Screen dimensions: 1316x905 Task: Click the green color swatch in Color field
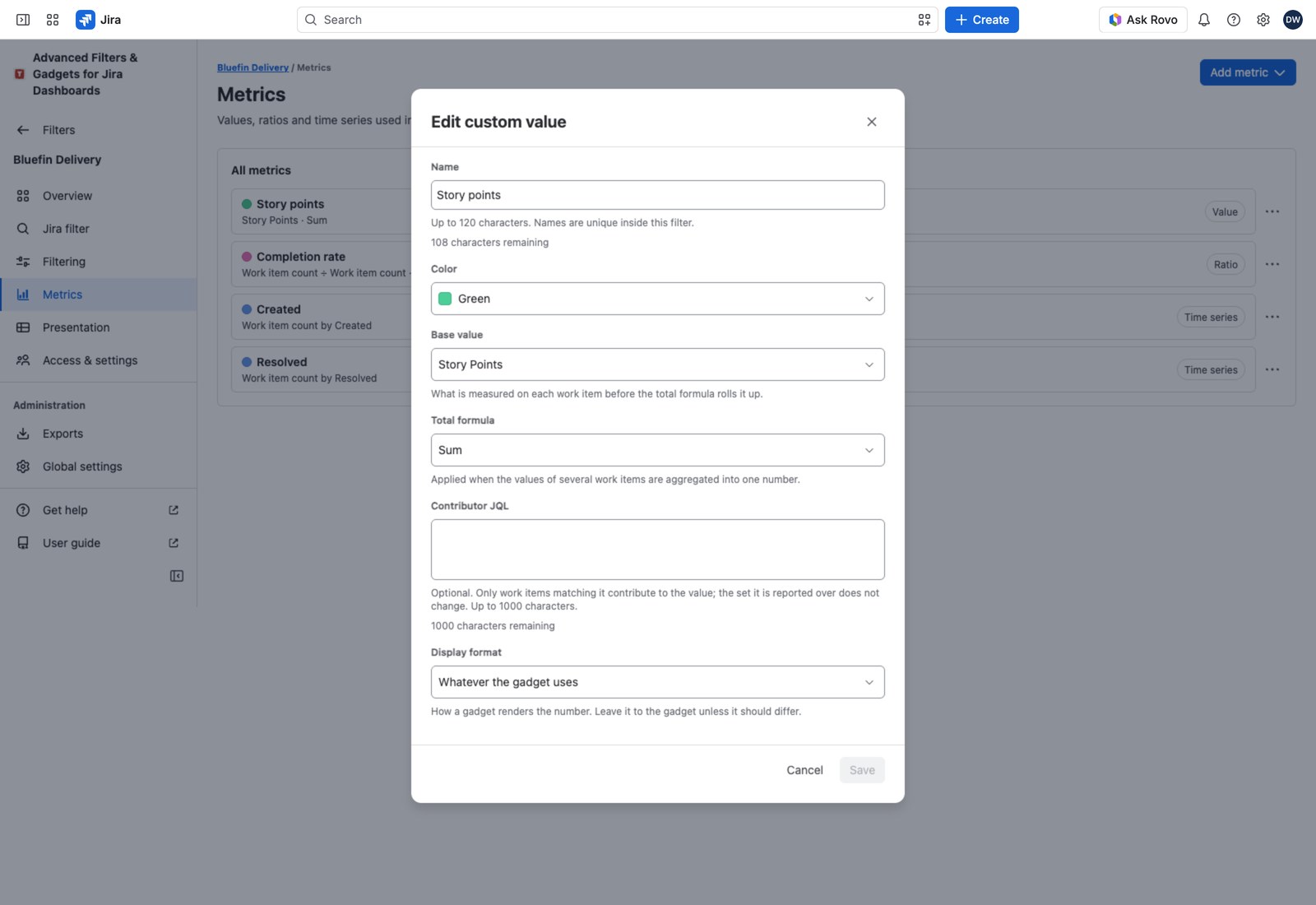(x=445, y=299)
